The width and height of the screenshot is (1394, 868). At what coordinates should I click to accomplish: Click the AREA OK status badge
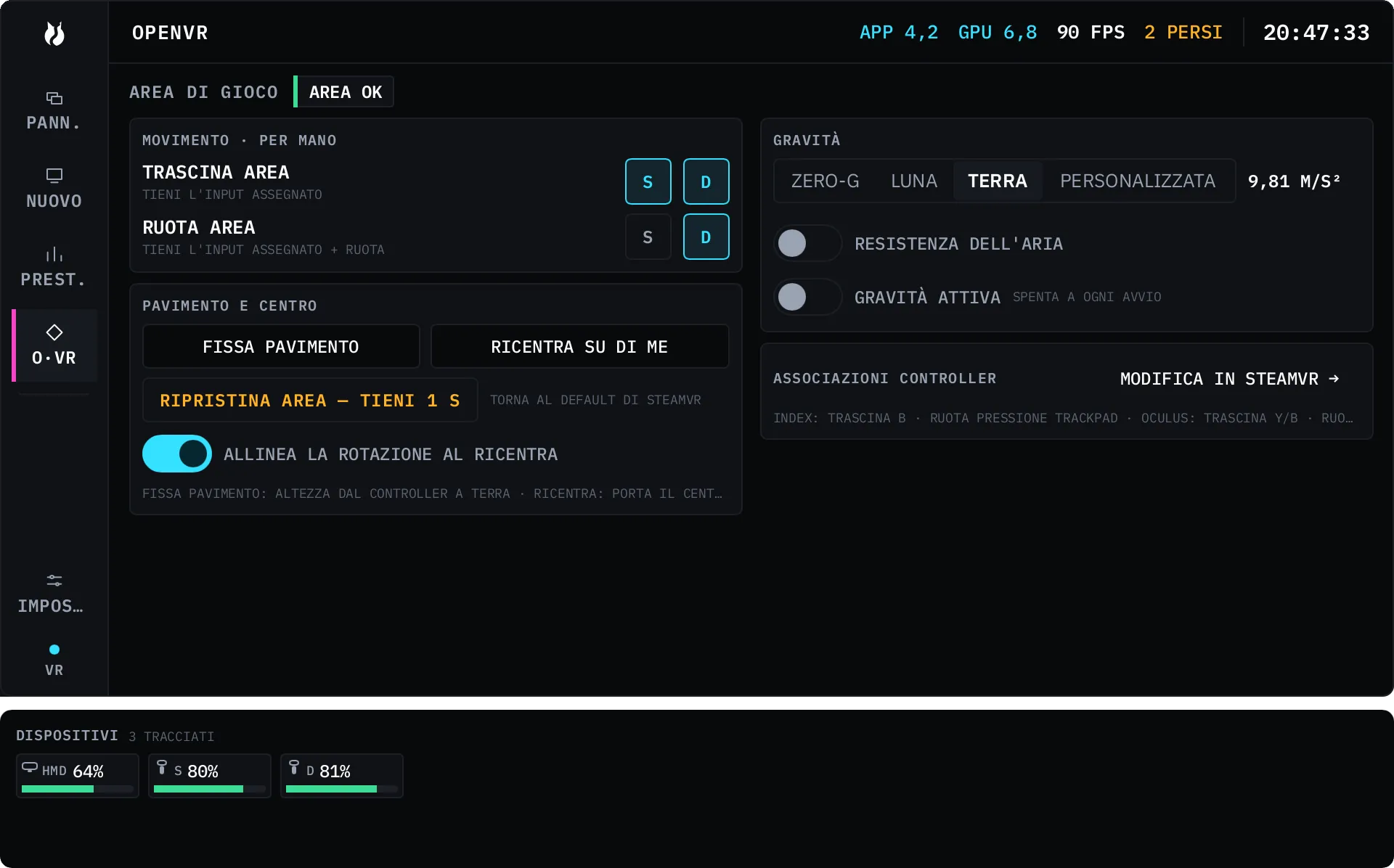click(x=345, y=92)
